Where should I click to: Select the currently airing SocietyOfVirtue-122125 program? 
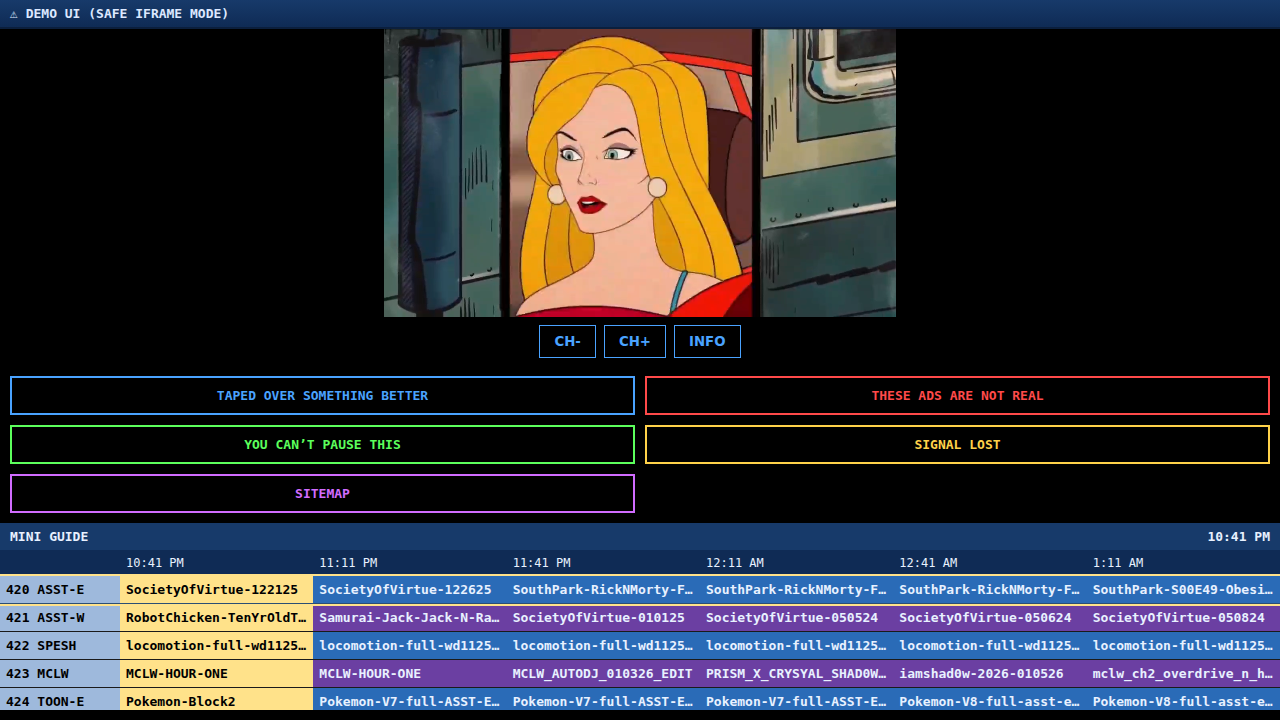216,589
